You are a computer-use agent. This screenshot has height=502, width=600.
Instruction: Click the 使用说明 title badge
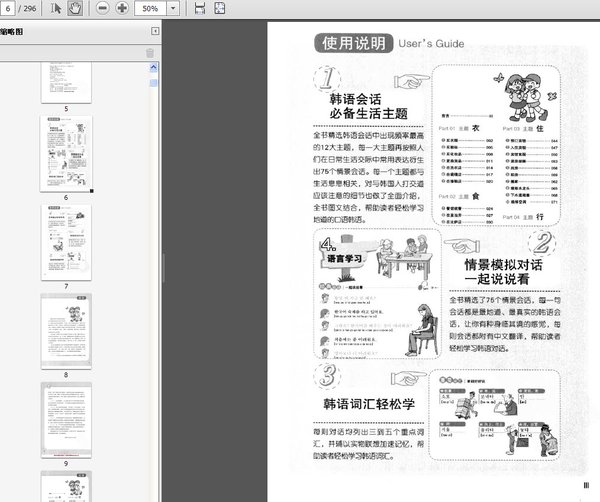click(x=354, y=43)
